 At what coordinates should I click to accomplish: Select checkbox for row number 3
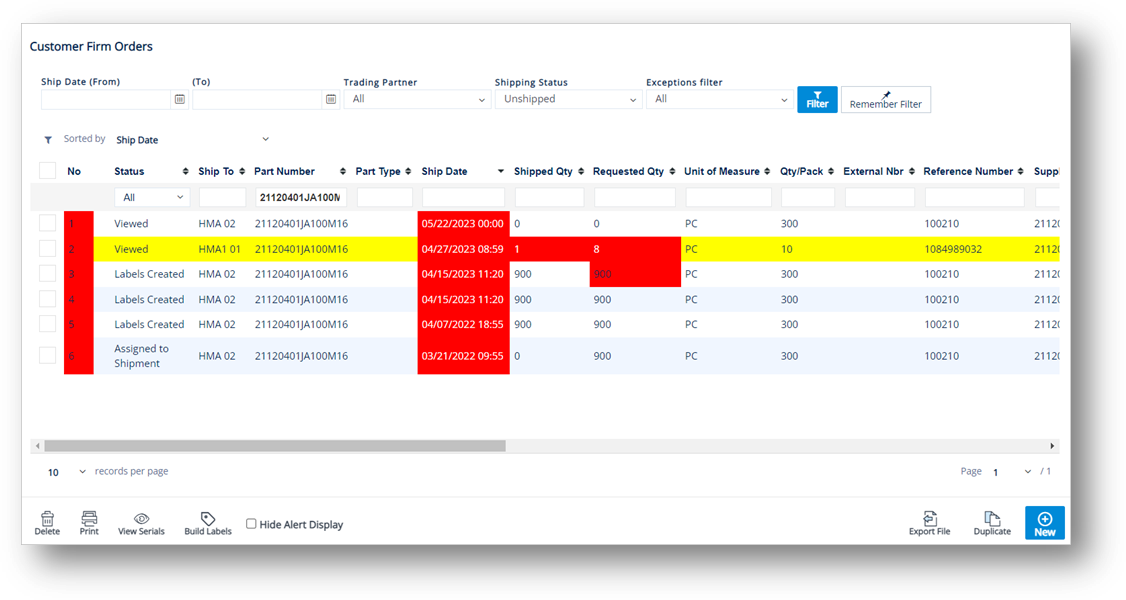coord(47,273)
